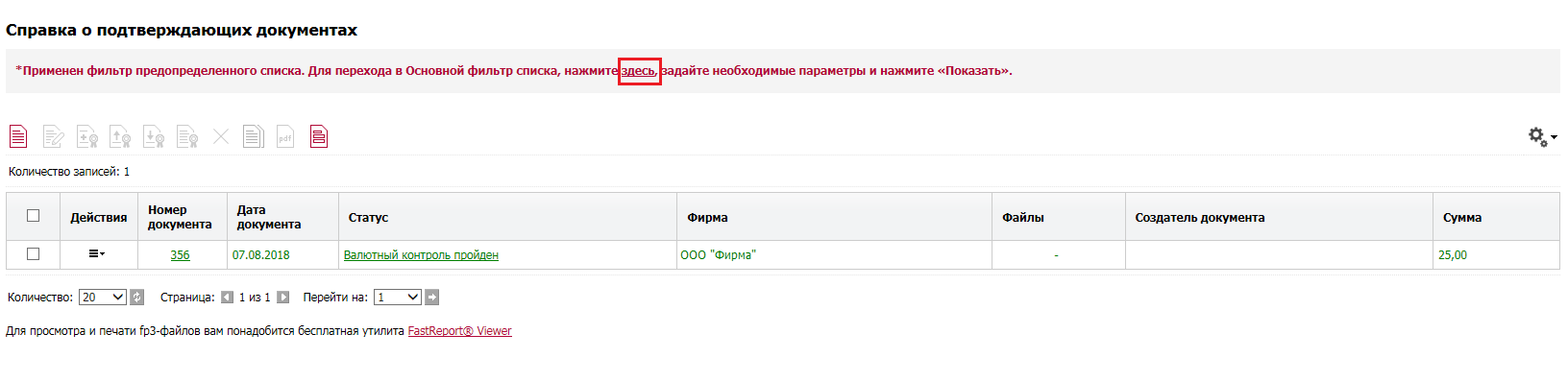Click the sum value 25,00

[1453, 255]
